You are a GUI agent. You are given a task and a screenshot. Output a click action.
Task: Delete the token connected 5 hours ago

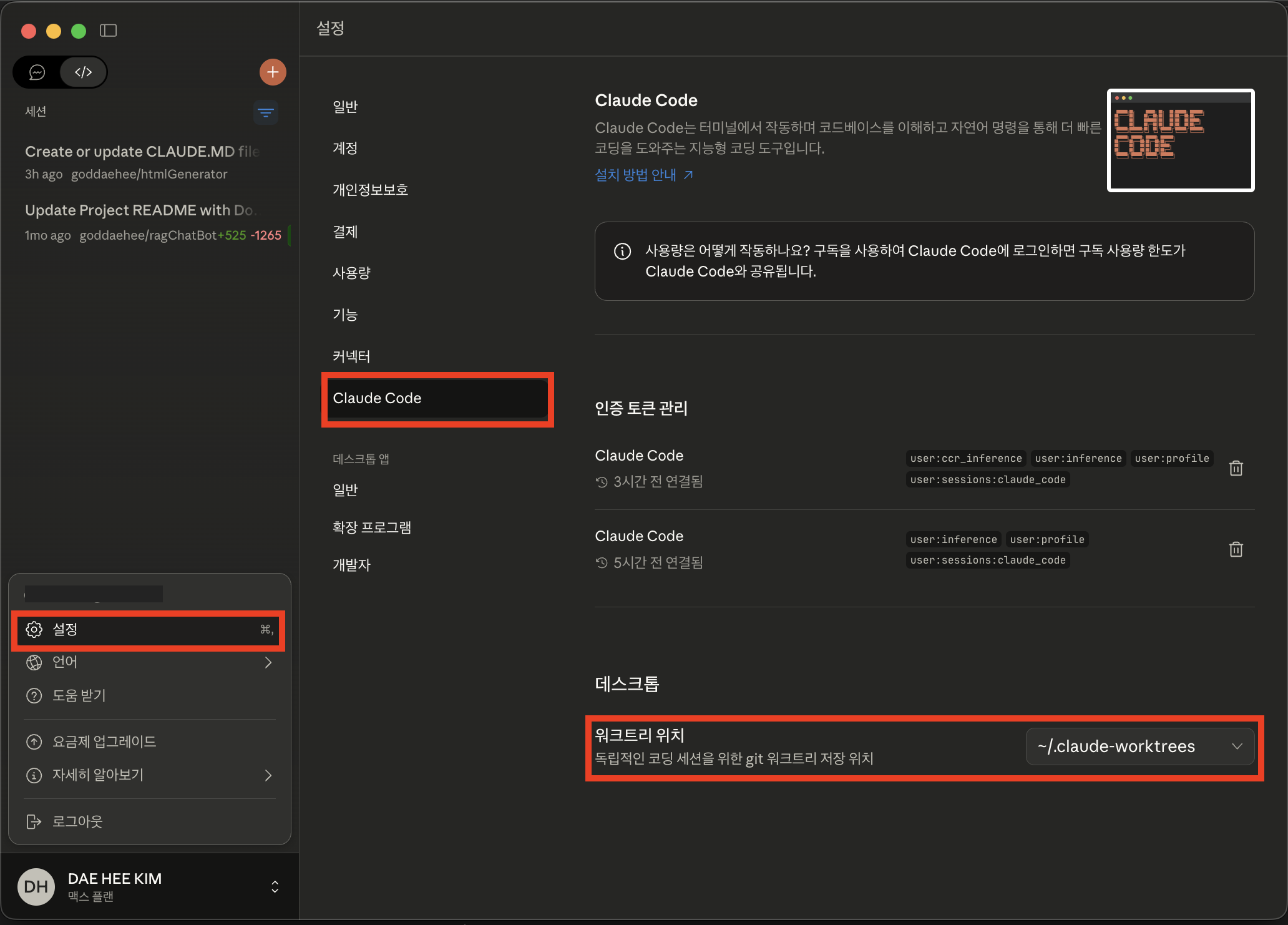tap(1236, 549)
